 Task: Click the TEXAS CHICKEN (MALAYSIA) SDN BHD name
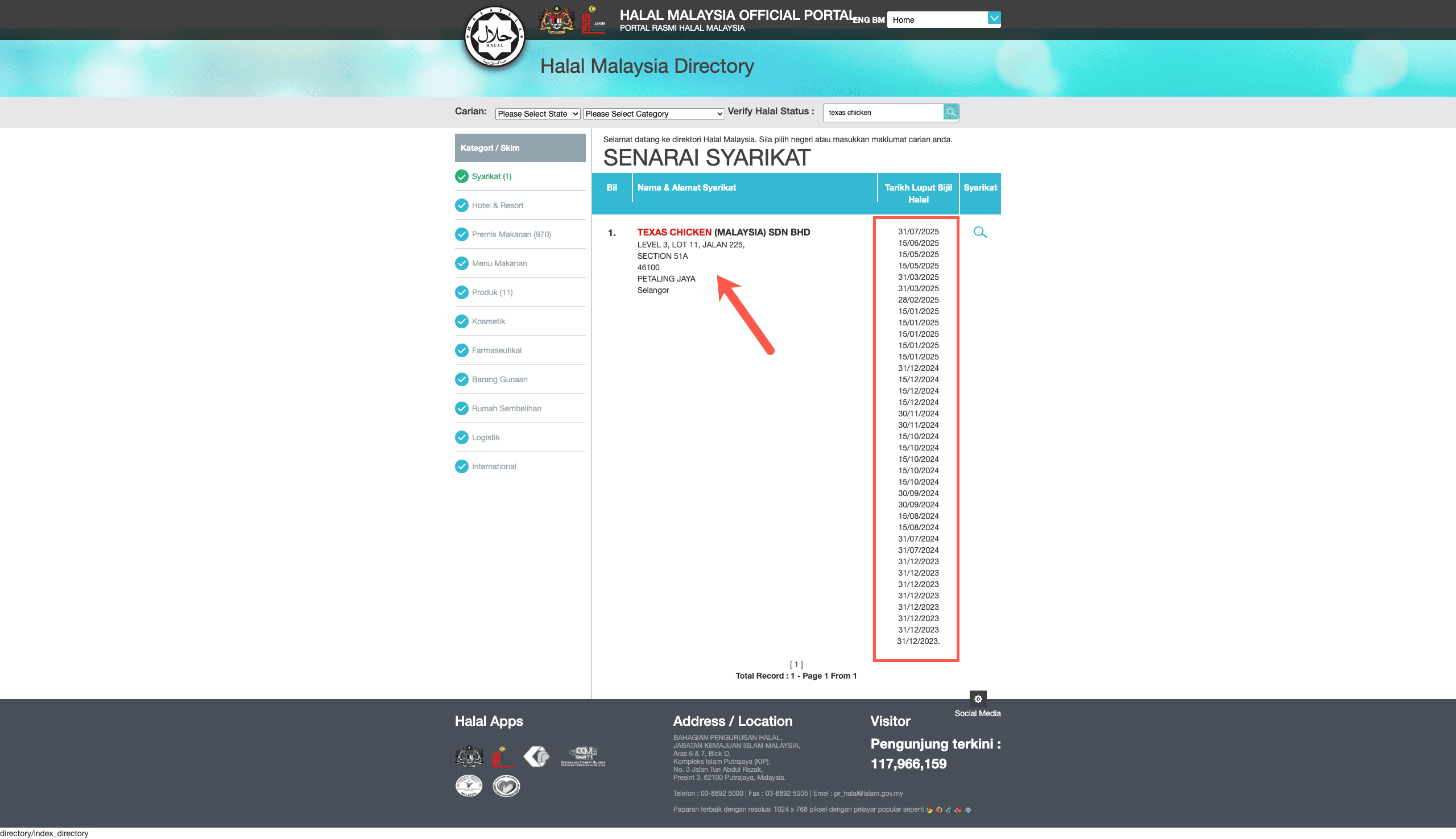[x=723, y=232]
